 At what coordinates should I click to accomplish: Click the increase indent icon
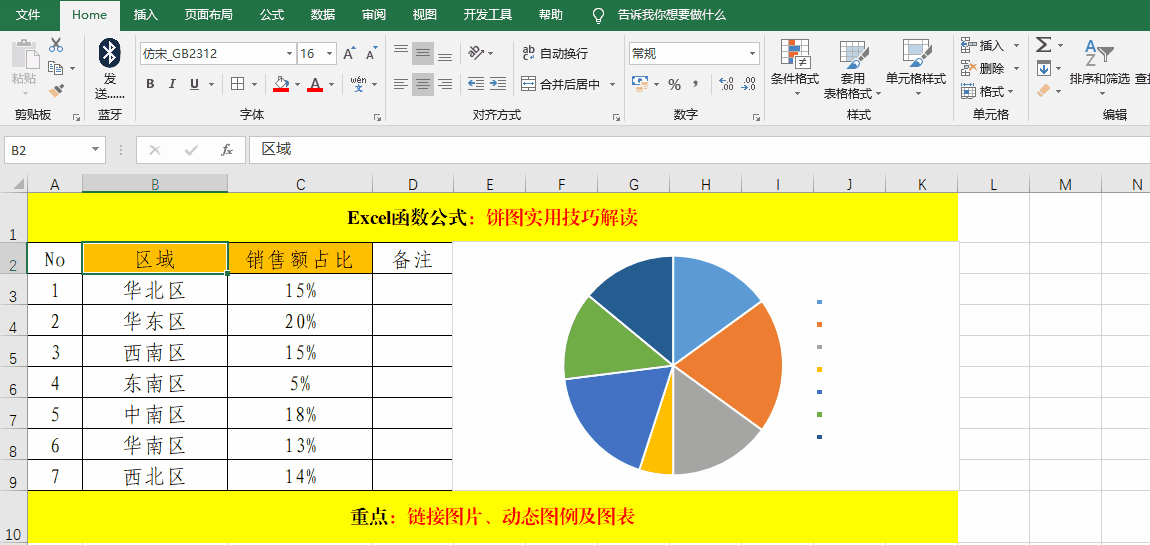pyautogui.click(x=498, y=84)
